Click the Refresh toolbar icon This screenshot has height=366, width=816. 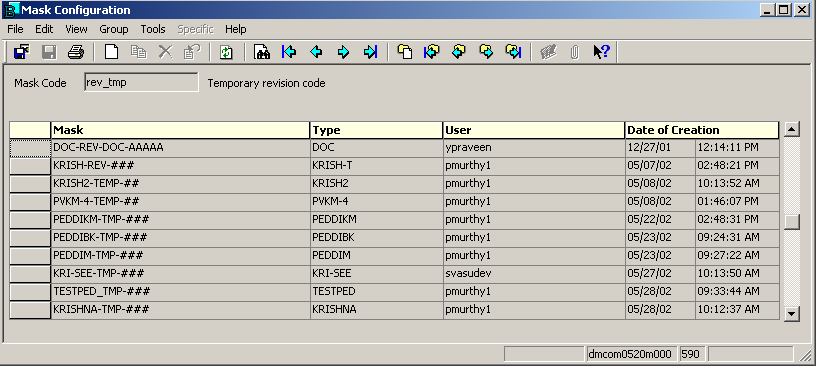pyautogui.click(x=226, y=52)
